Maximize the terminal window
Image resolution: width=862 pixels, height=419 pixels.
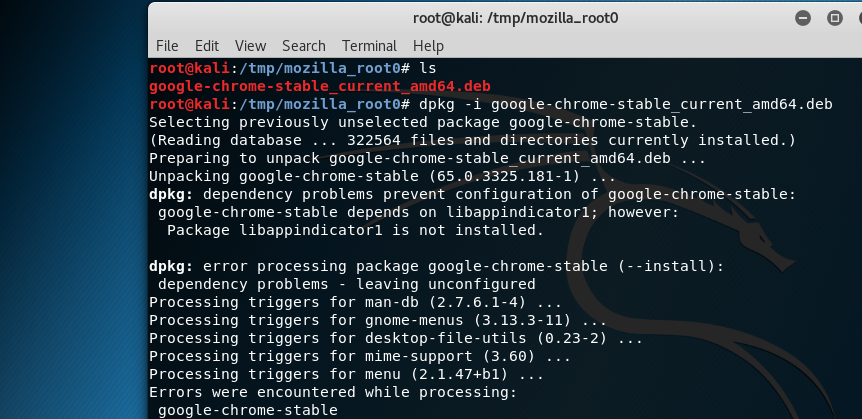coord(835,18)
